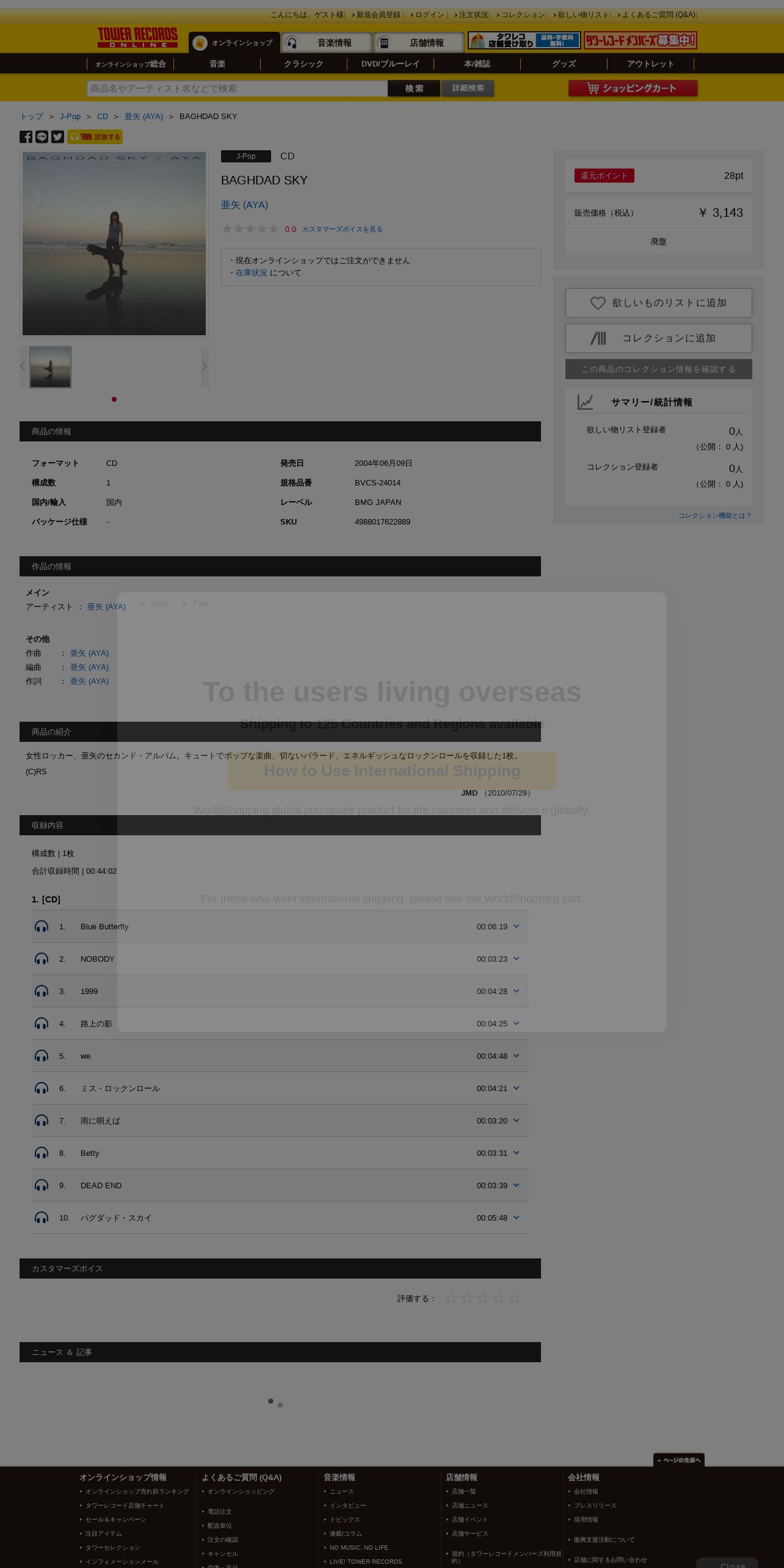Switch to 店舗情報 tab
This screenshot has width=784, height=1568.
coord(419,43)
